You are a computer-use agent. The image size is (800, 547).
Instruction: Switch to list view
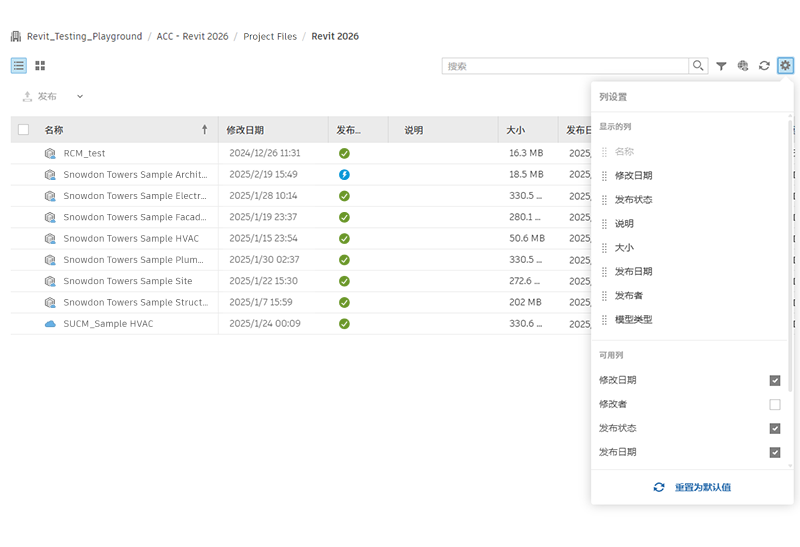click(x=19, y=65)
